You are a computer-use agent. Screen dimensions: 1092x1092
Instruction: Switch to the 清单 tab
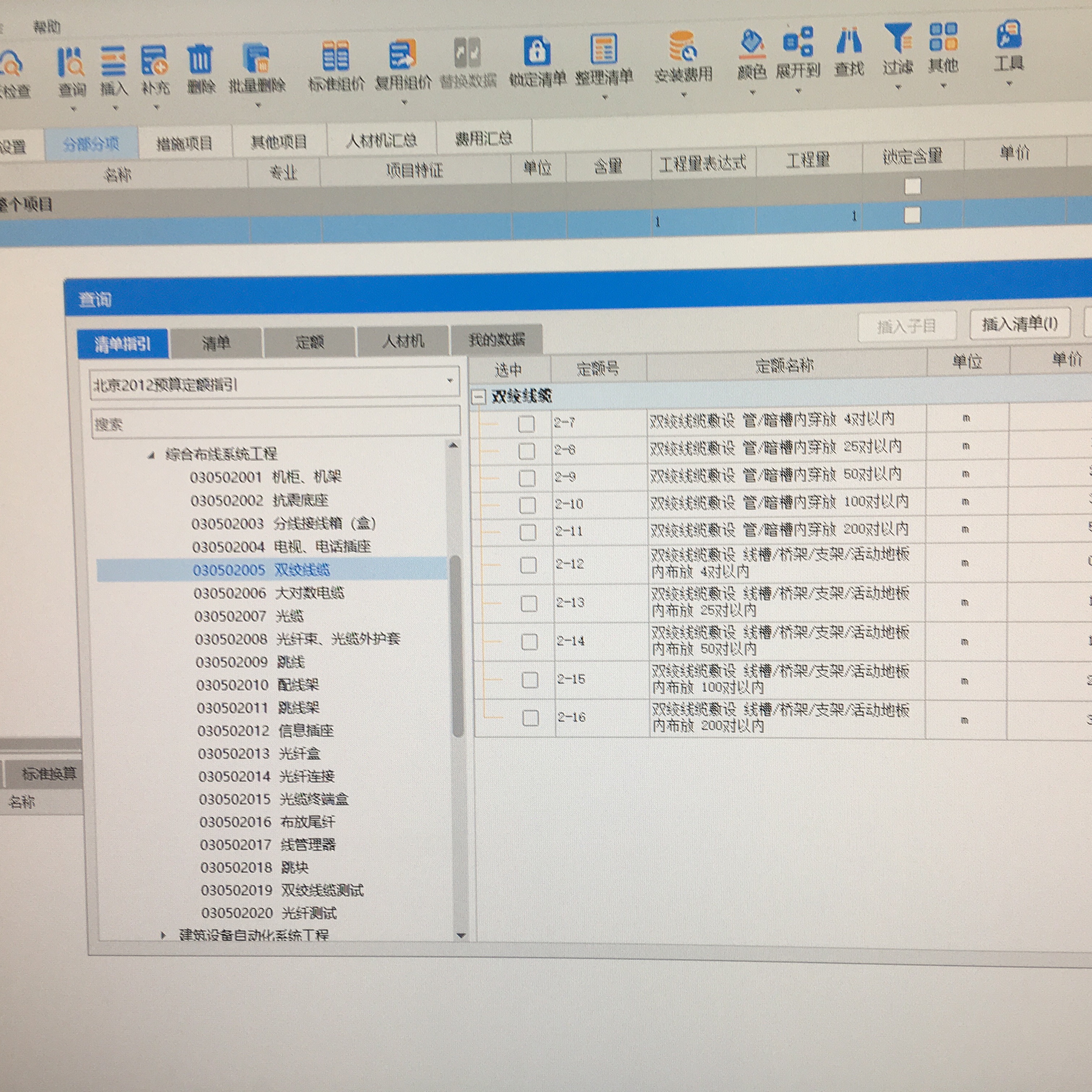coord(216,342)
